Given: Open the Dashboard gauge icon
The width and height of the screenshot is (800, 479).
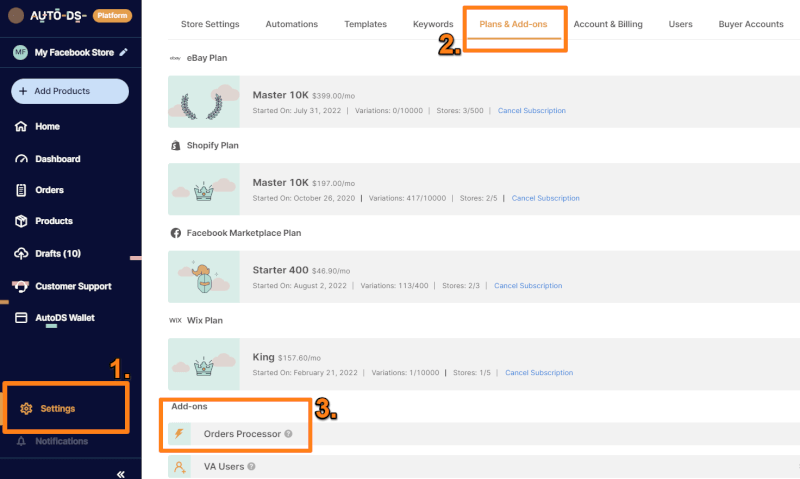Looking at the screenshot, I should (21, 159).
